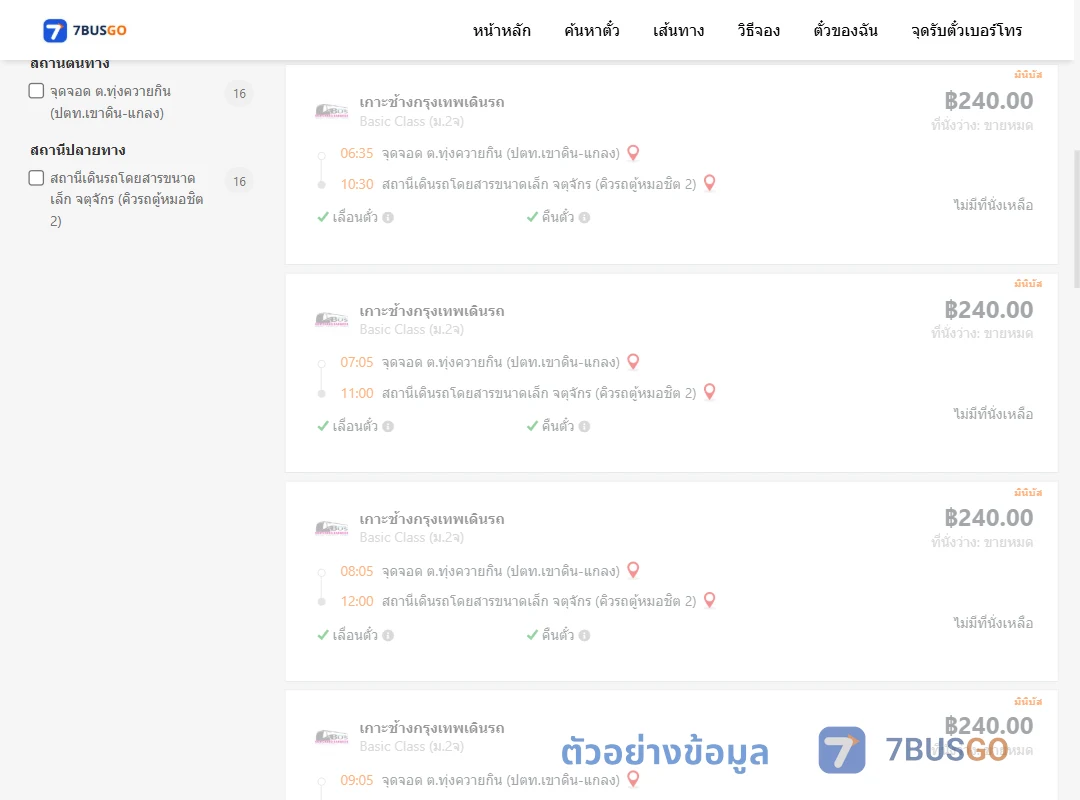Click map pin beside 07:05 departure stop
1080x800 pixels.
click(633, 362)
